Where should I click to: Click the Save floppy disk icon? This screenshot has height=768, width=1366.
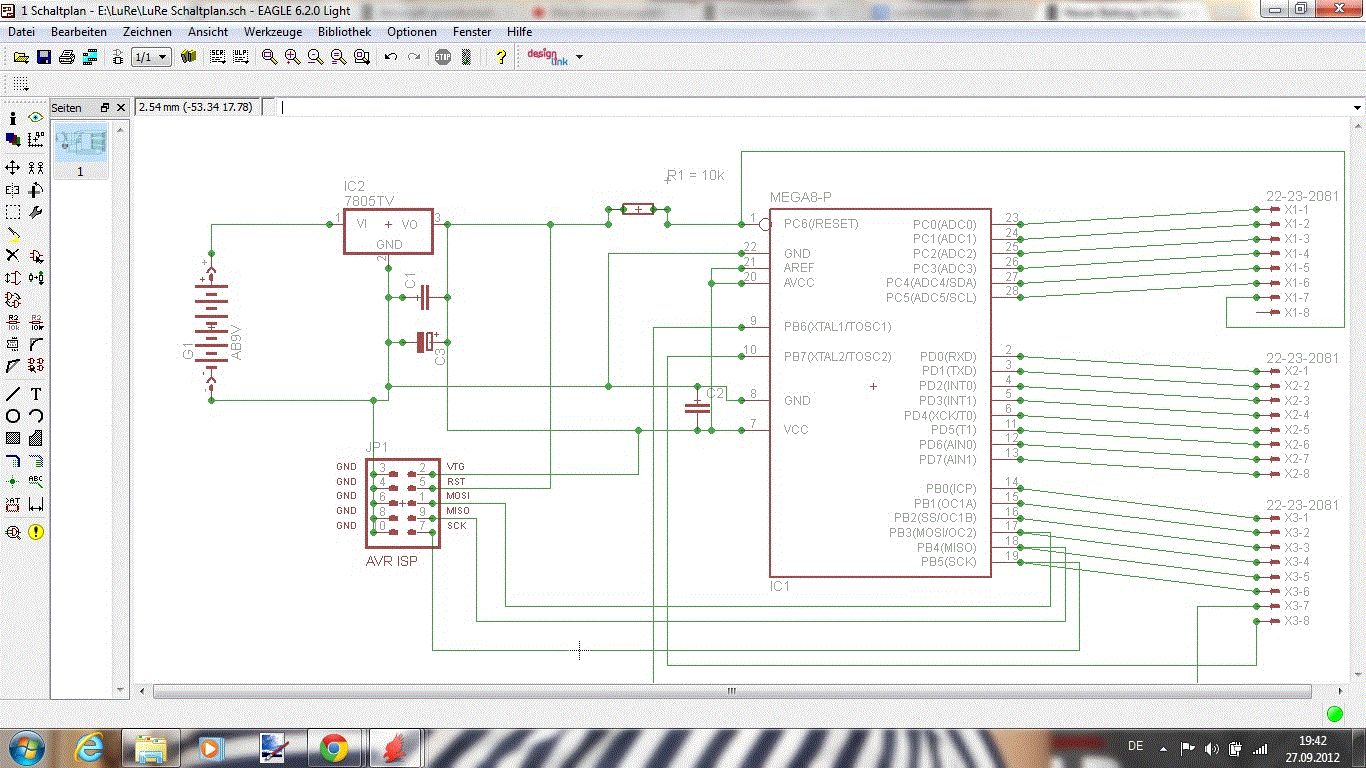tap(44, 57)
